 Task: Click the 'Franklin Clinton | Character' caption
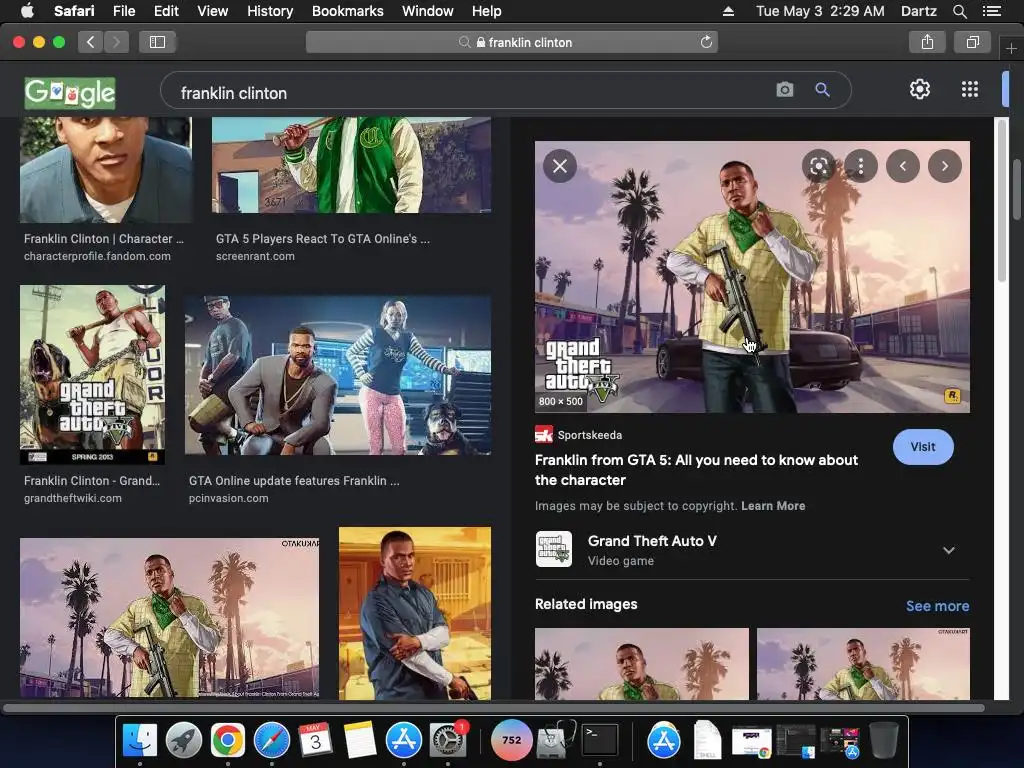tap(104, 239)
